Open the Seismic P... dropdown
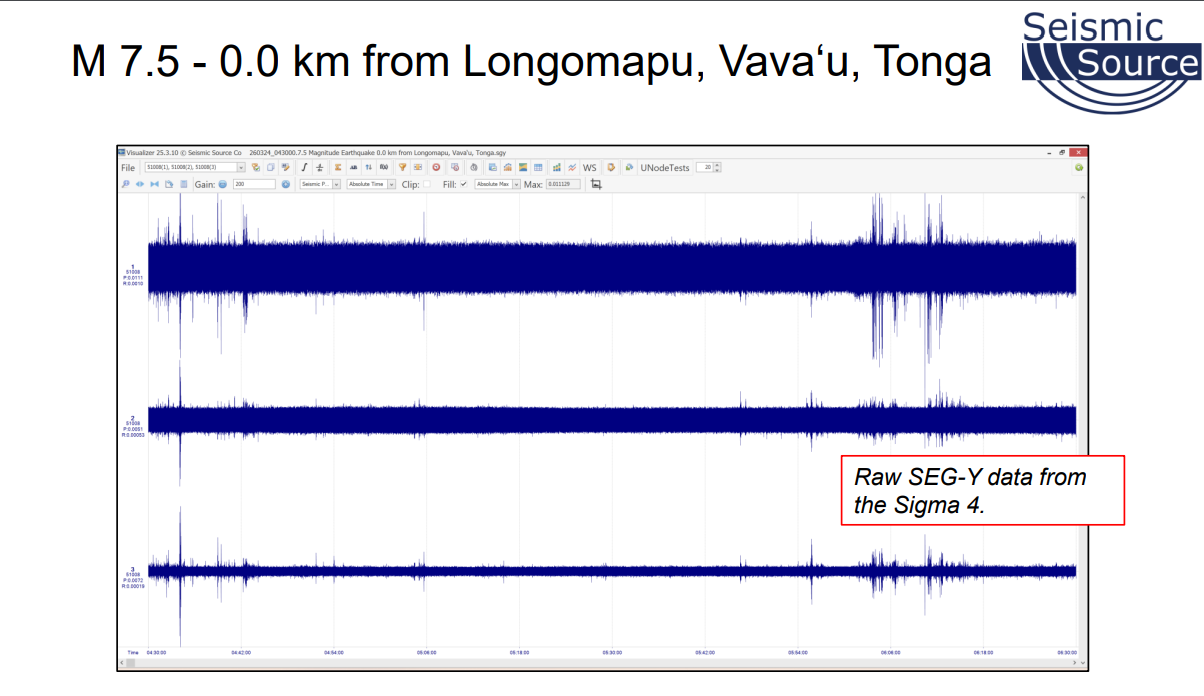 coord(320,184)
